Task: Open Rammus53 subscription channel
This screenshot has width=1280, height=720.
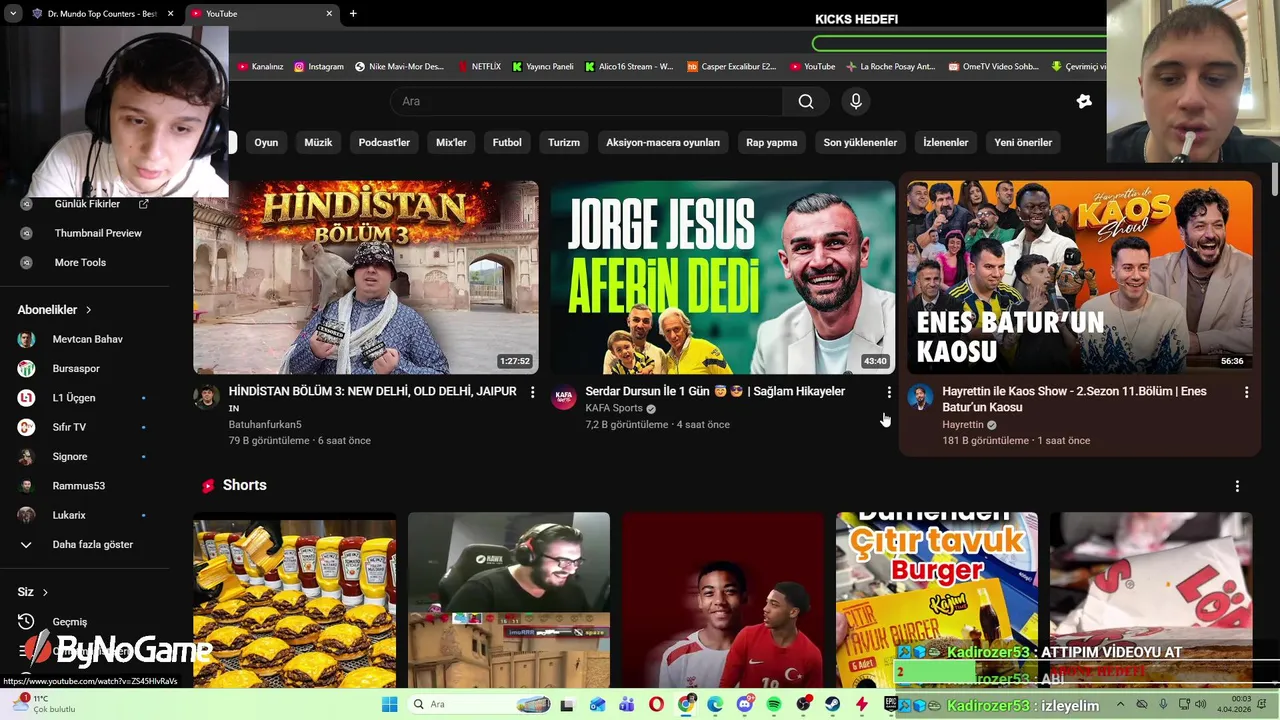Action: pyautogui.click(x=80, y=486)
